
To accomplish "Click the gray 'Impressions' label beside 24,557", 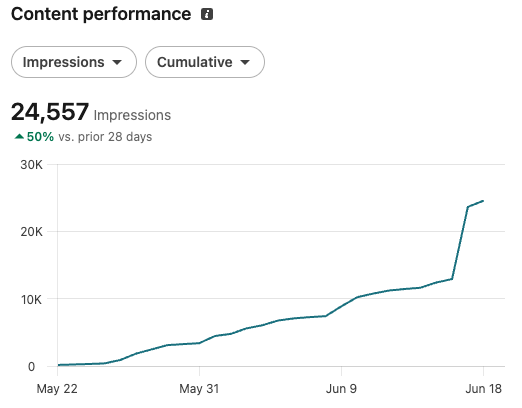I will (132, 115).
